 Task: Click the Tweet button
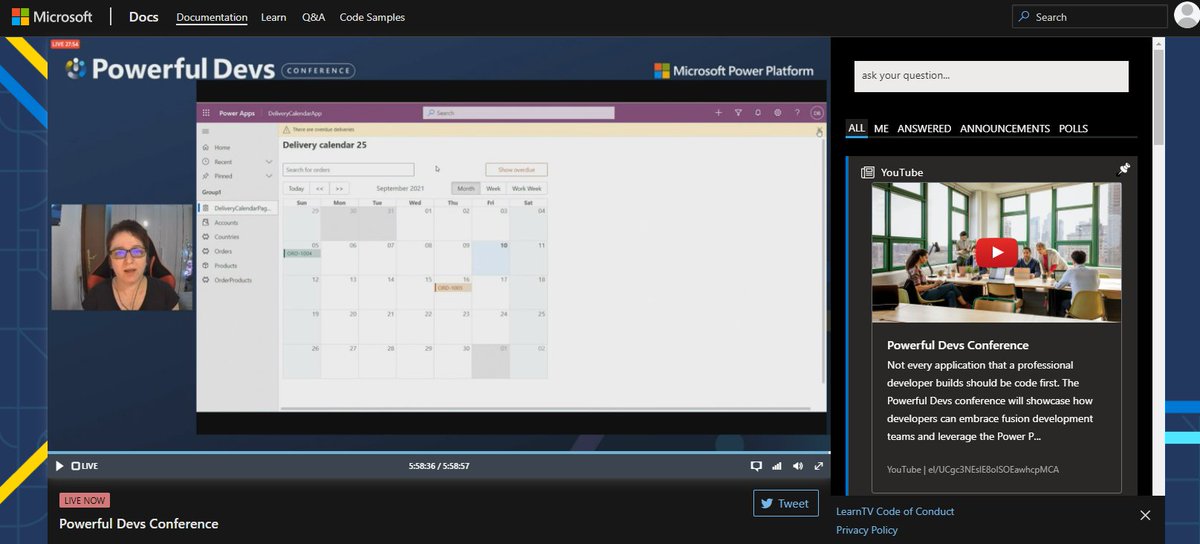(x=786, y=504)
